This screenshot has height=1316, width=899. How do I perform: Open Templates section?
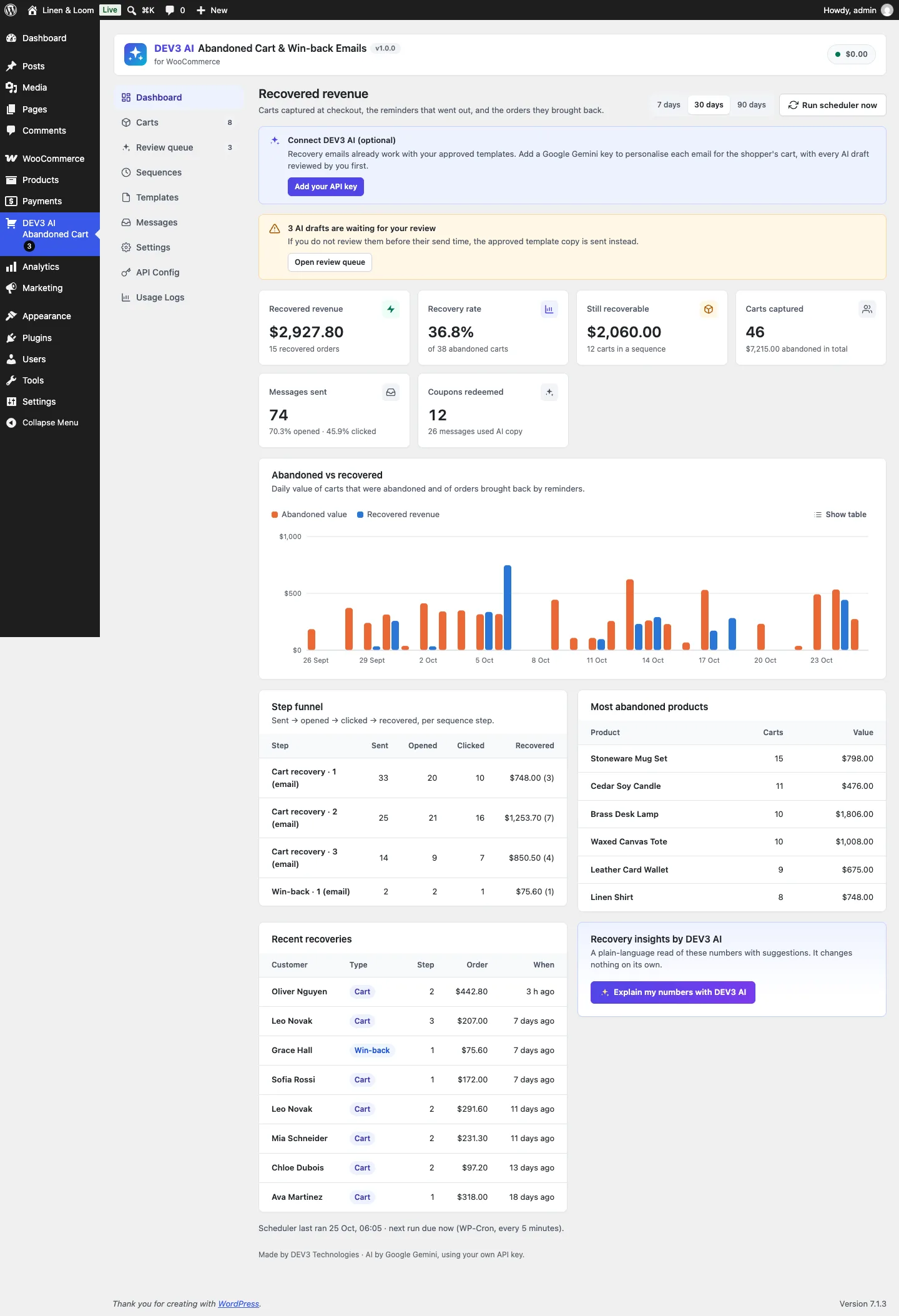(x=178, y=197)
